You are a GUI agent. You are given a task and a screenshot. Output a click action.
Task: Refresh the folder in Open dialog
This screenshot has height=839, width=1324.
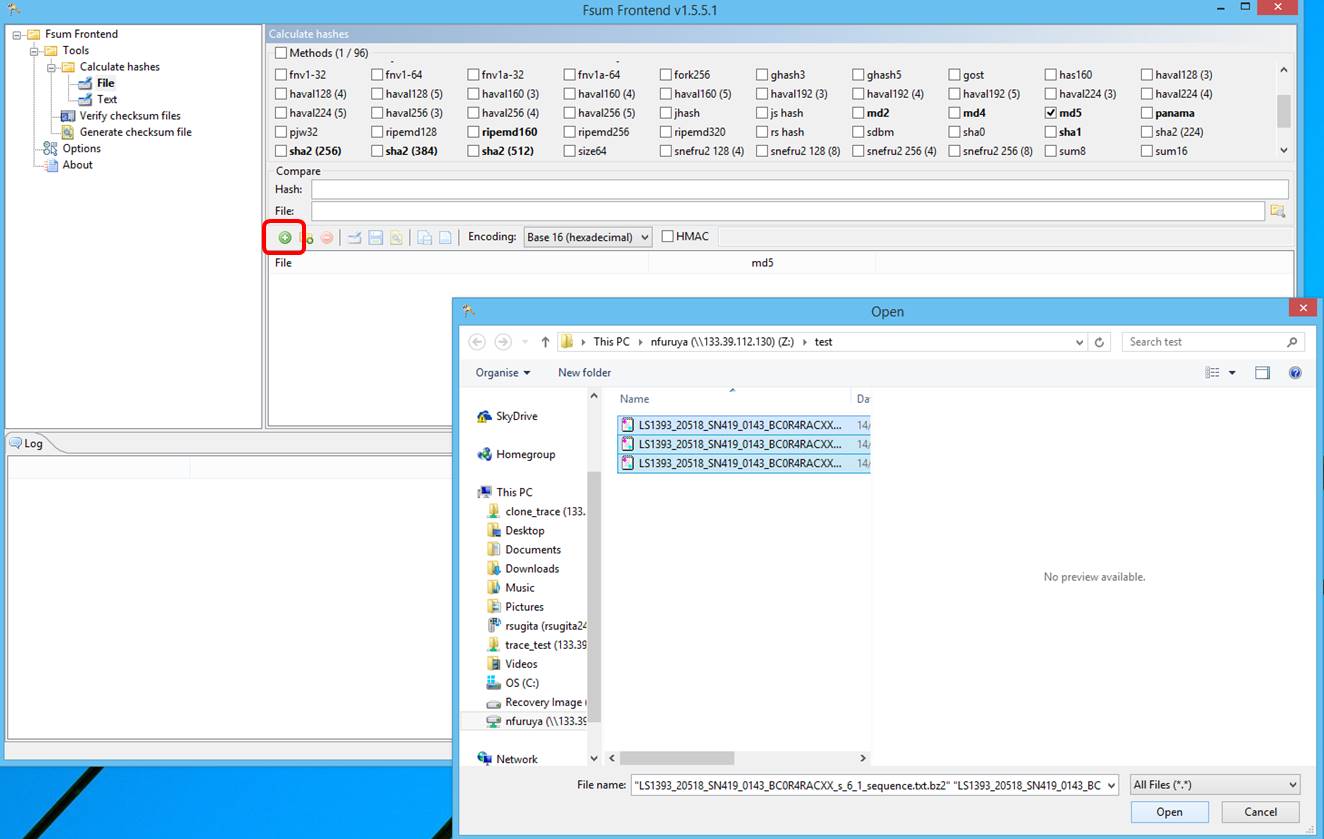click(x=1100, y=342)
